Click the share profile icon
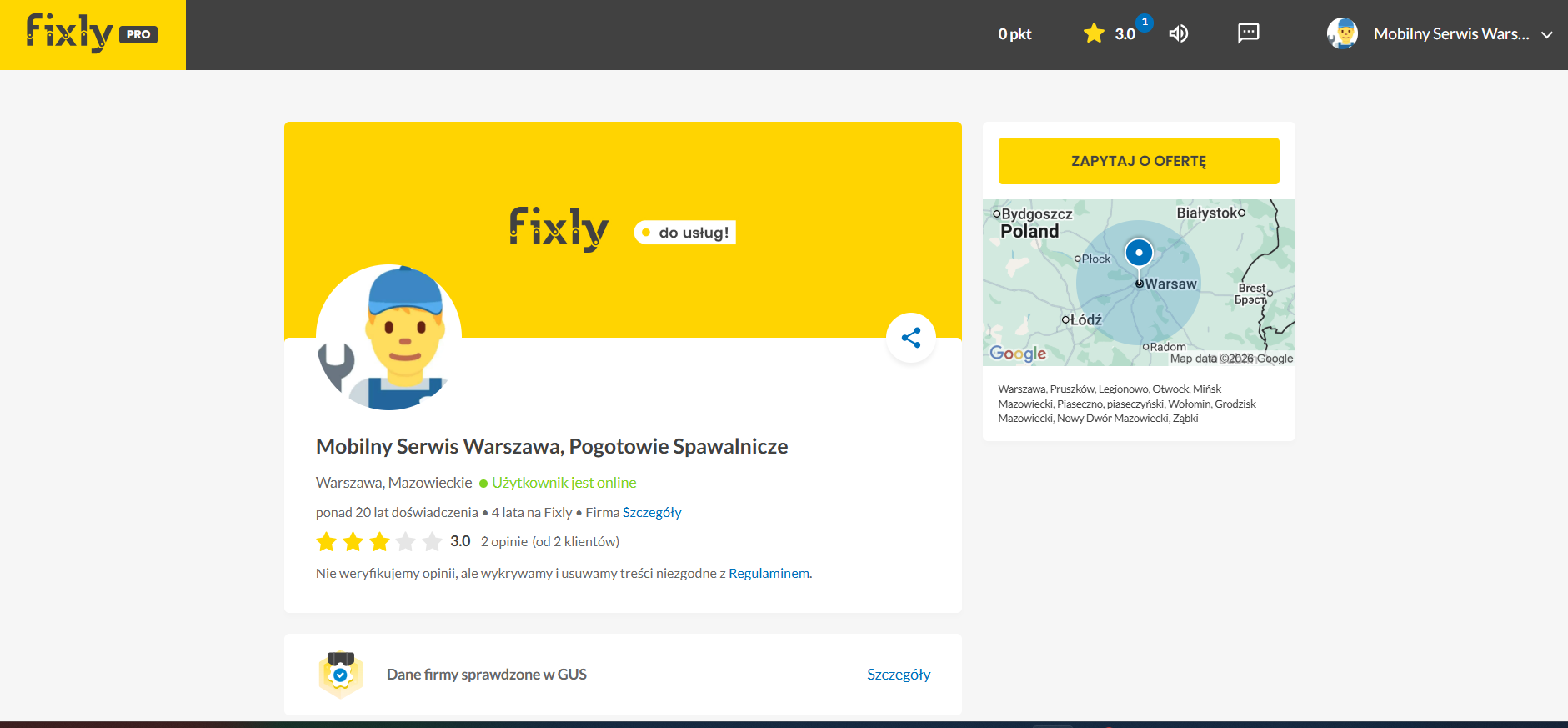Image resolution: width=1568 pixels, height=728 pixels. (911, 338)
